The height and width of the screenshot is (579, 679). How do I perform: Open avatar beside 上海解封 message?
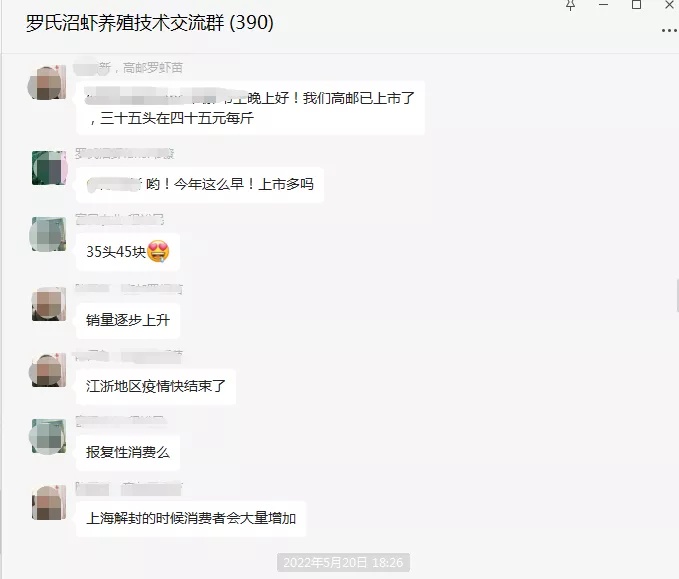[x=48, y=502]
